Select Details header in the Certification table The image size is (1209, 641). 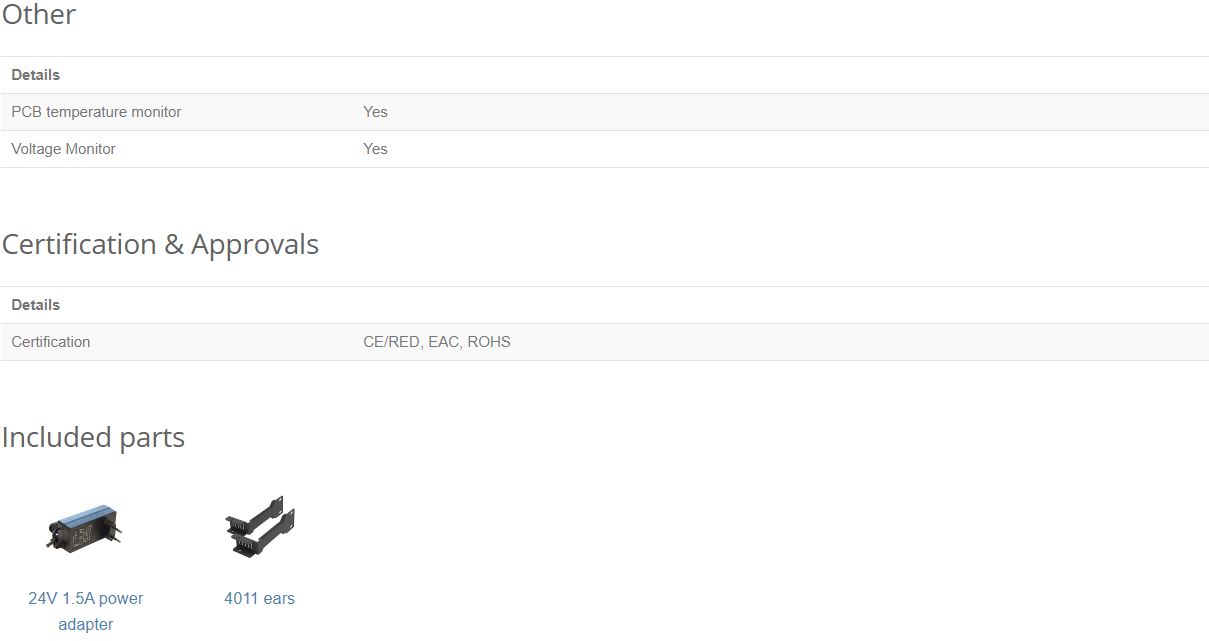click(x=36, y=305)
